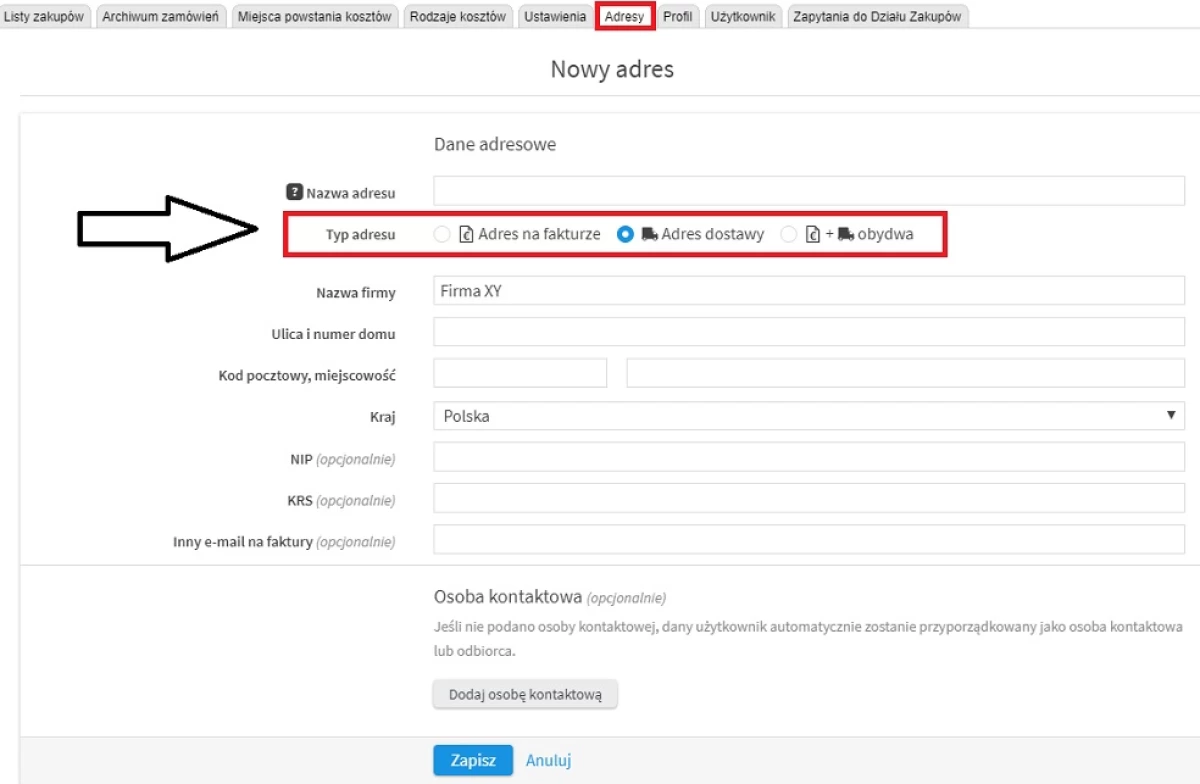This screenshot has height=784, width=1200.
Task: Click the Dodaj osobę kontaktową button
Action: [x=525, y=694]
